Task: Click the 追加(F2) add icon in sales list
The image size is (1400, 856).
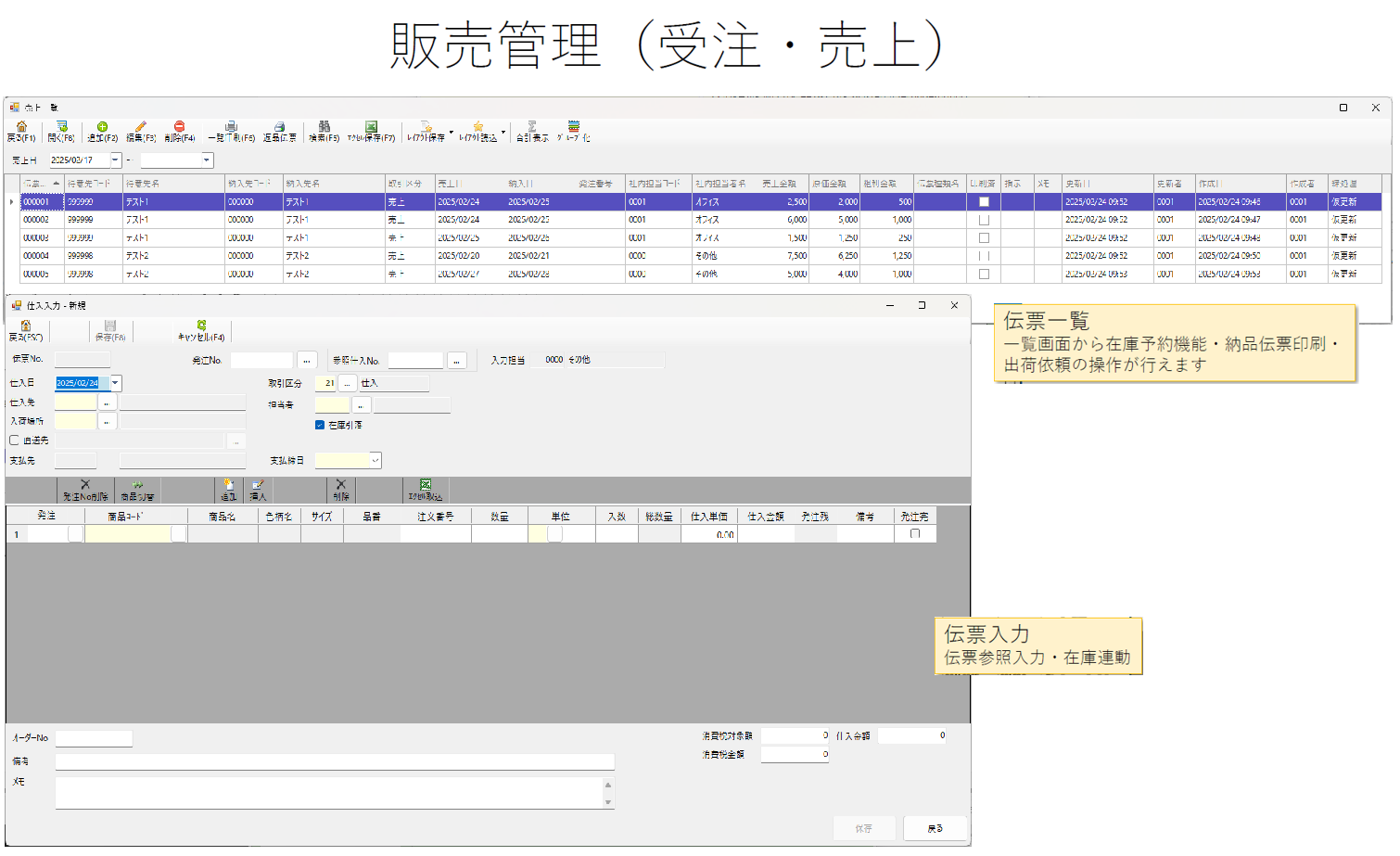Action: tap(102, 127)
